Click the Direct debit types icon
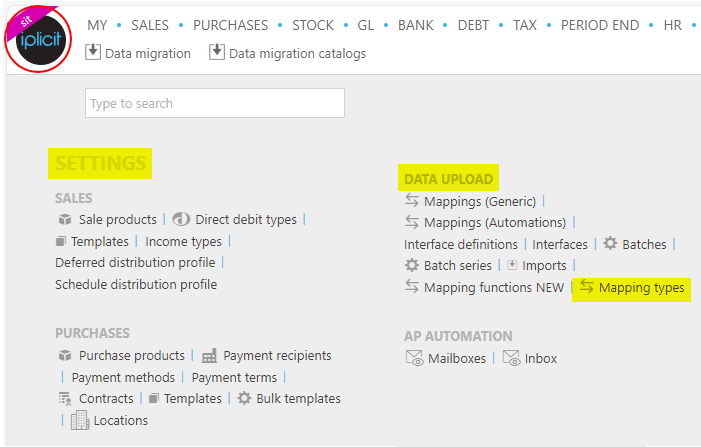The width and height of the screenshot is (701, 447). click(182, 219)
